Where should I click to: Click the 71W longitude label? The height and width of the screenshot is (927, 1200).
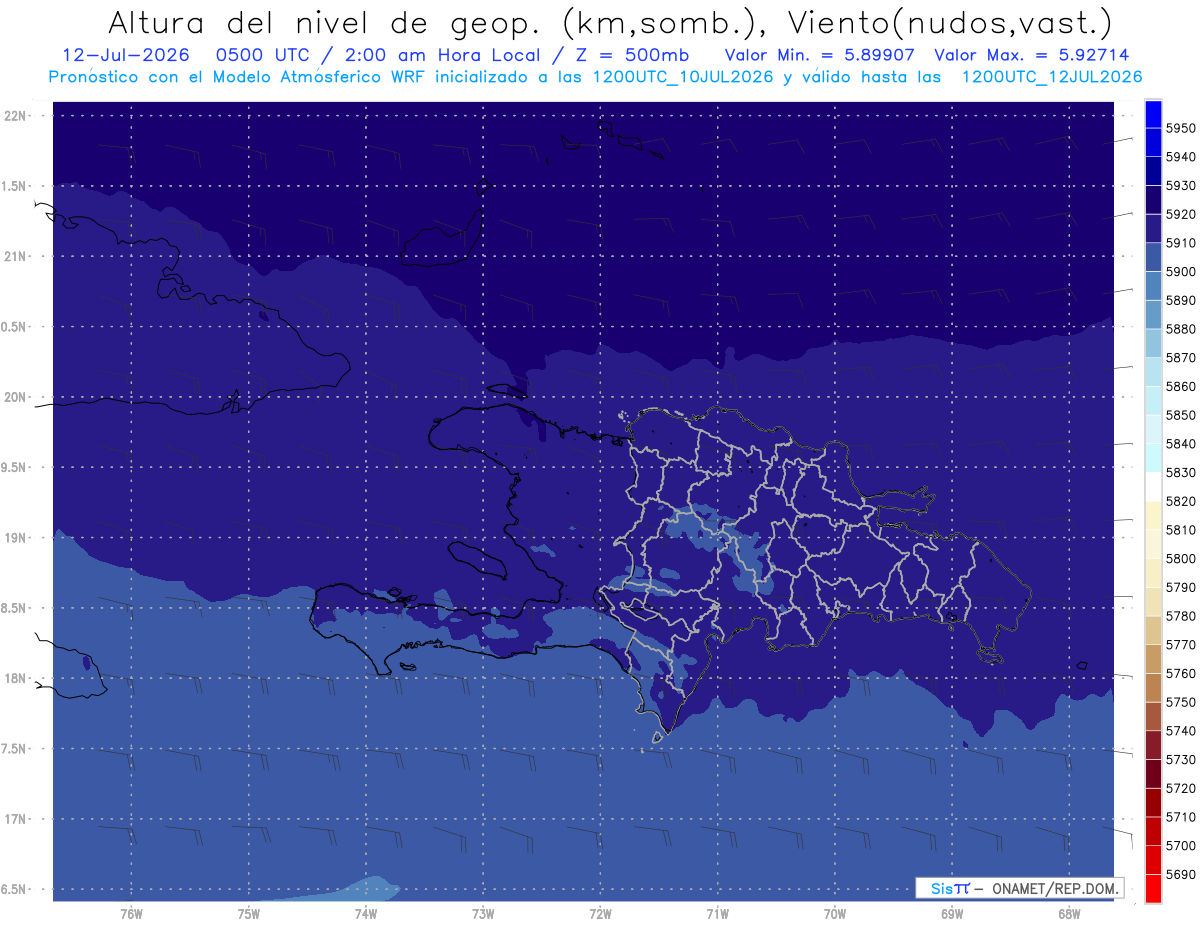[717, 913]
